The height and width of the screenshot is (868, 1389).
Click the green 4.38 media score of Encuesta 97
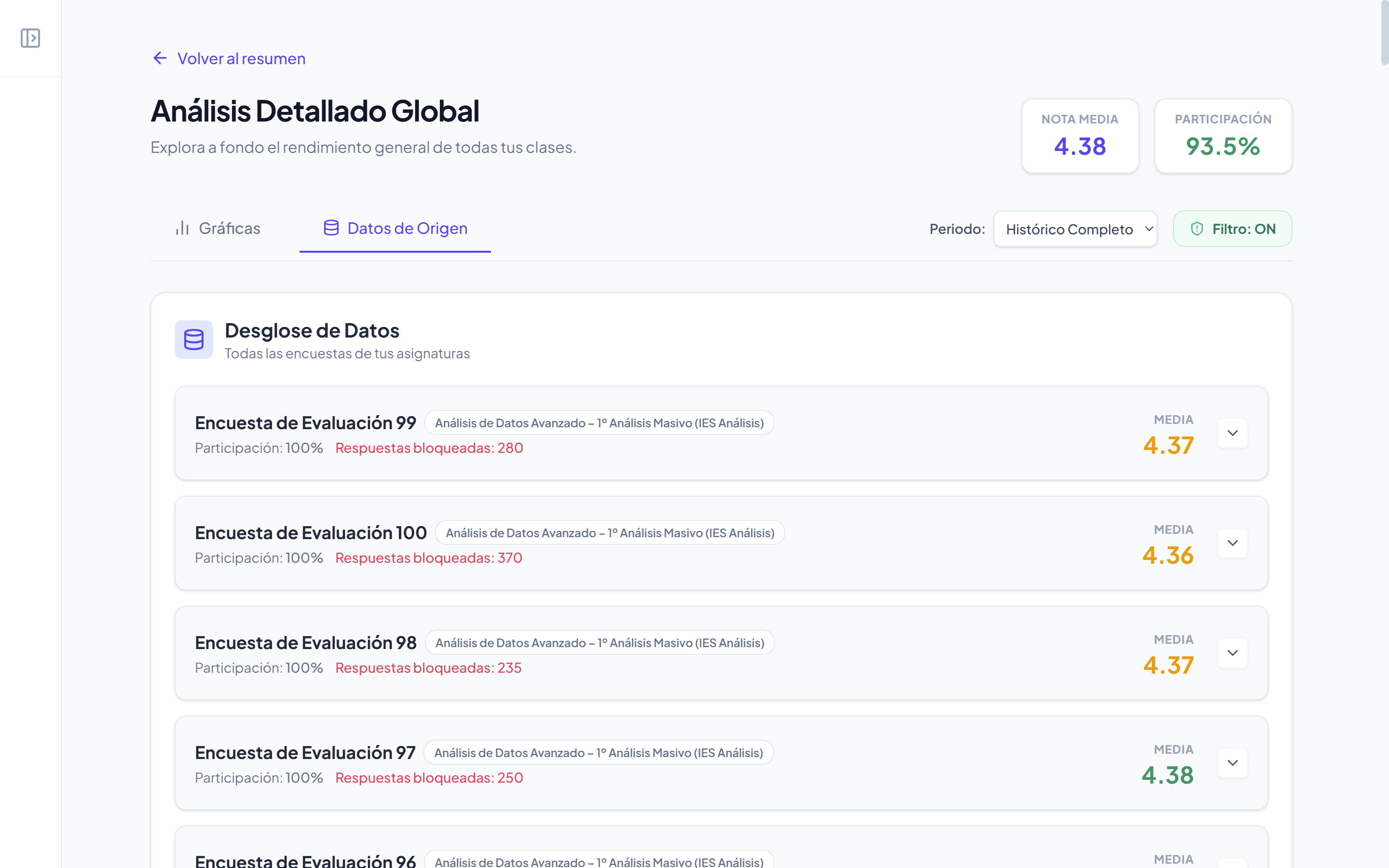1168,775
